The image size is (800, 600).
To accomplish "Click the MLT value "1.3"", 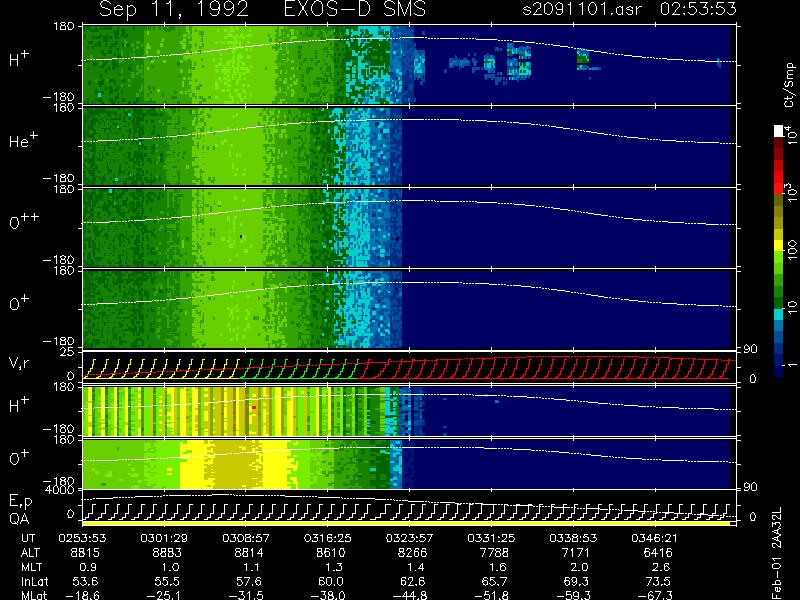I will 333,567.
